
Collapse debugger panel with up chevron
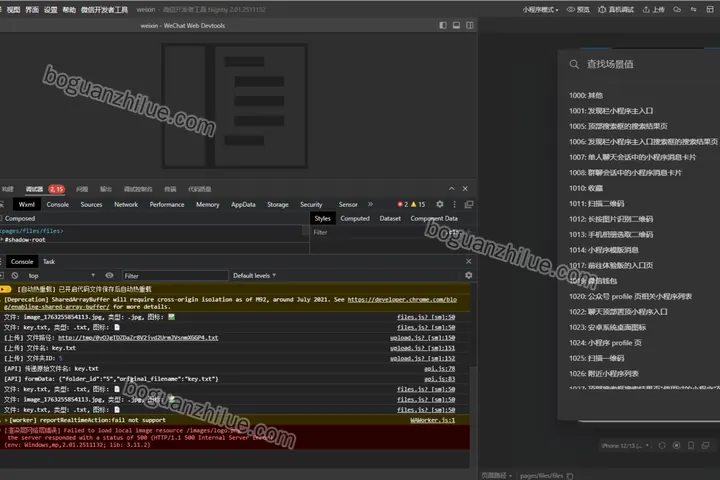pyautogui.click(x=452, y=188)
